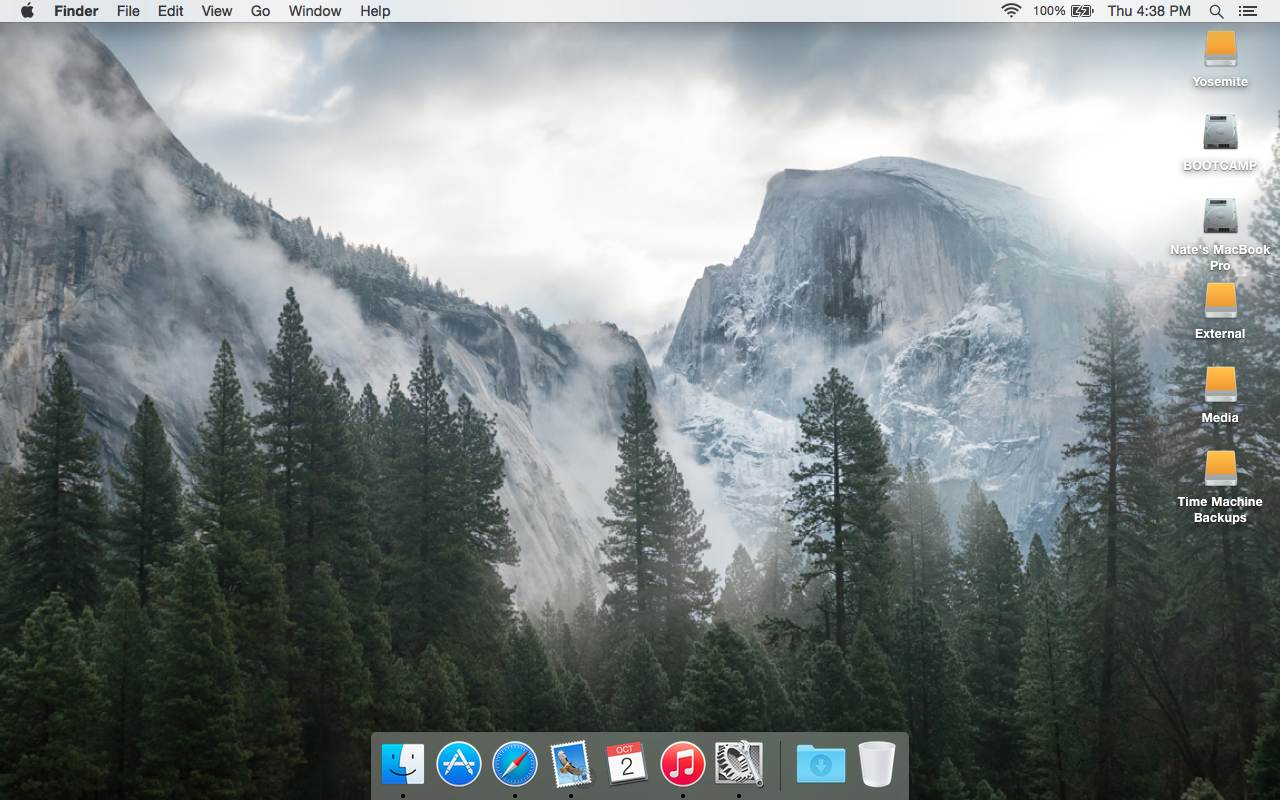Image resolution: width=1280 pixels, height=800 pixels.
Task: Open the Downloads folder in Dock
Action: pos(821,765)
